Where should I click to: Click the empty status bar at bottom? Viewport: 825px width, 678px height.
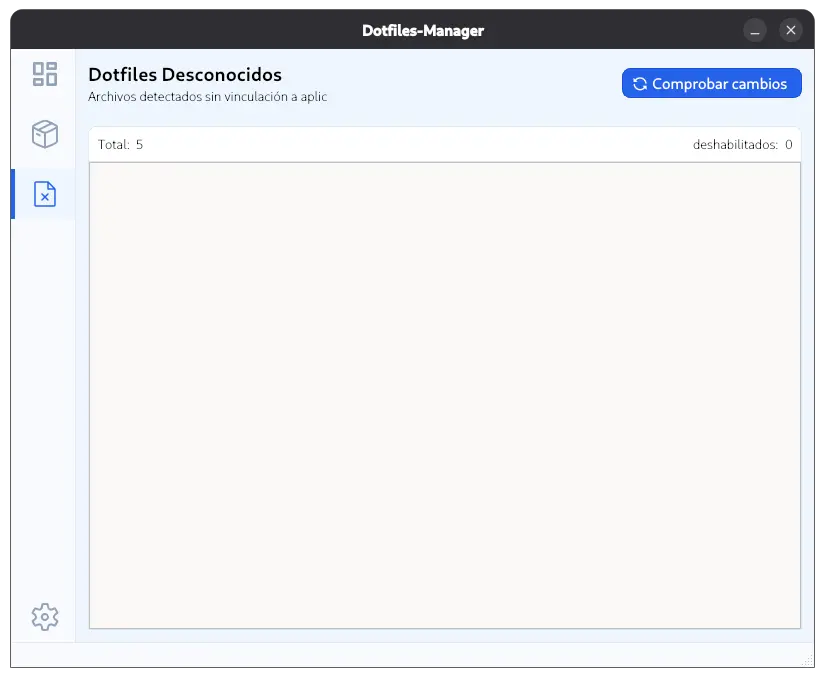tap(400, 656)
